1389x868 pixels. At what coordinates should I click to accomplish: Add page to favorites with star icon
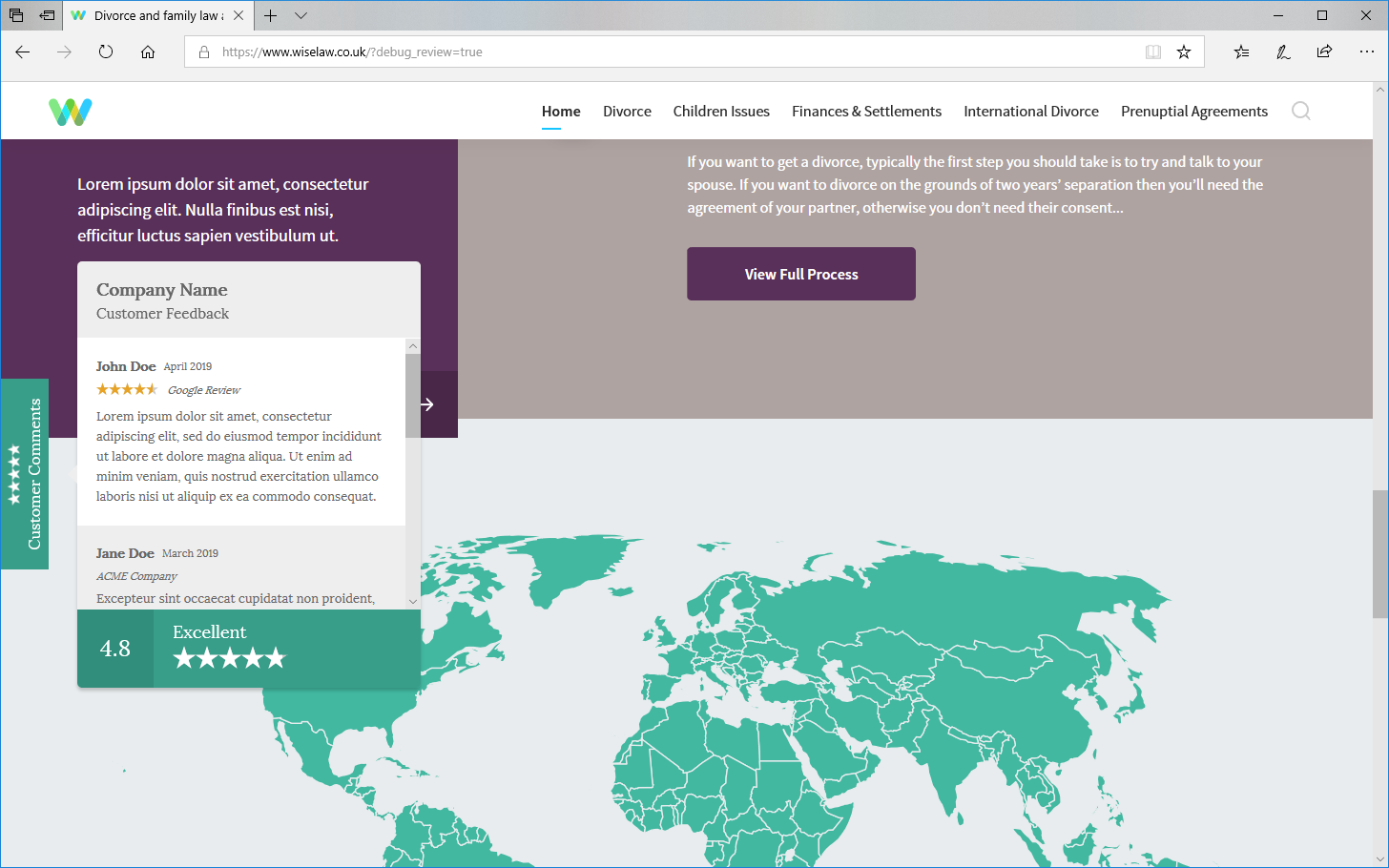click(1184, 52)
